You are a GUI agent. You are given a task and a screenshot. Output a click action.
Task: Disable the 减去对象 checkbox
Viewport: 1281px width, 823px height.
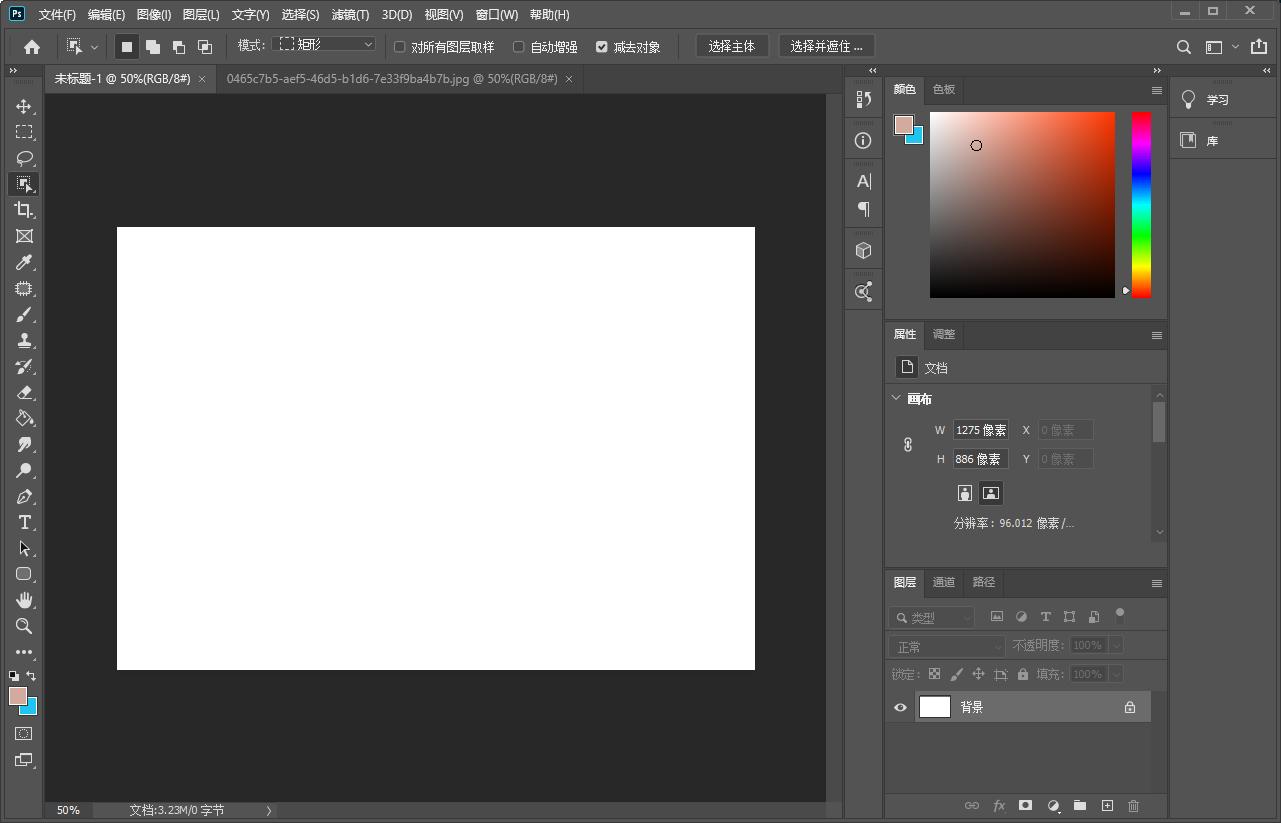[x=601, y=46]
